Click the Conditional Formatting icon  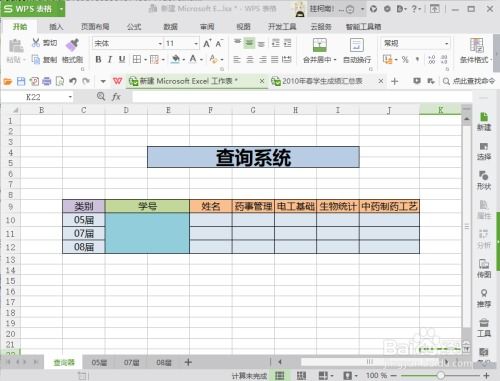pos(476,45)
